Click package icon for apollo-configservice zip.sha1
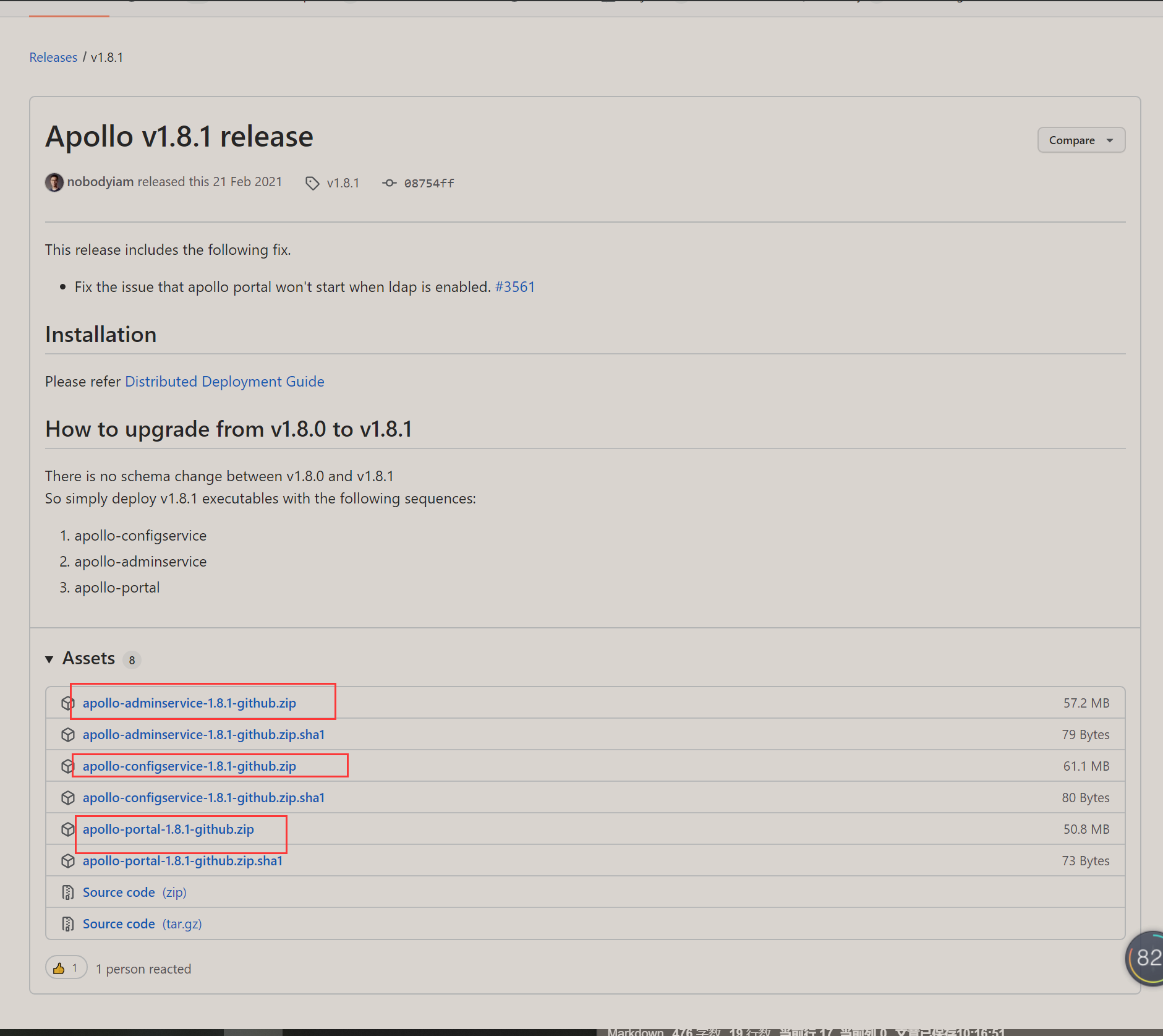This screenshot has height=1036, width=1163. [x=68, y=798]
